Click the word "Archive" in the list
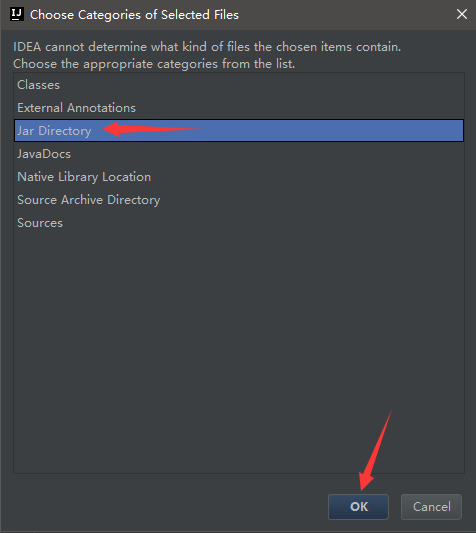Screen dimensions: 476x533 click(x=82, y=200)
